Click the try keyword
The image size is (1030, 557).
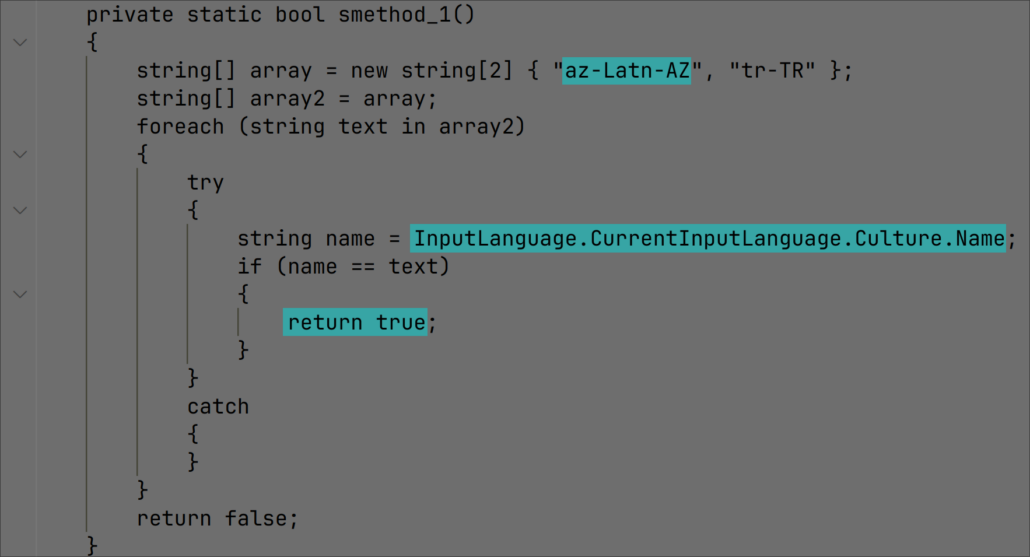coord(205,183)
